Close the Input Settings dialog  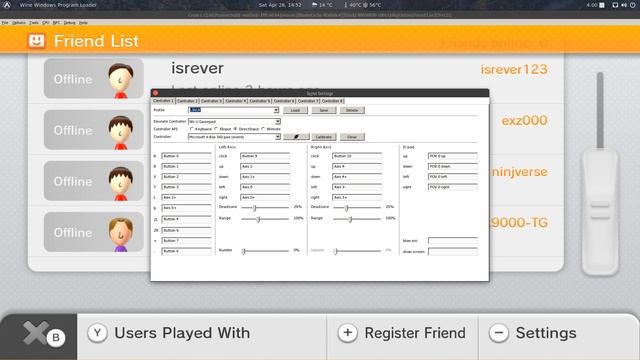pos(156,93)
